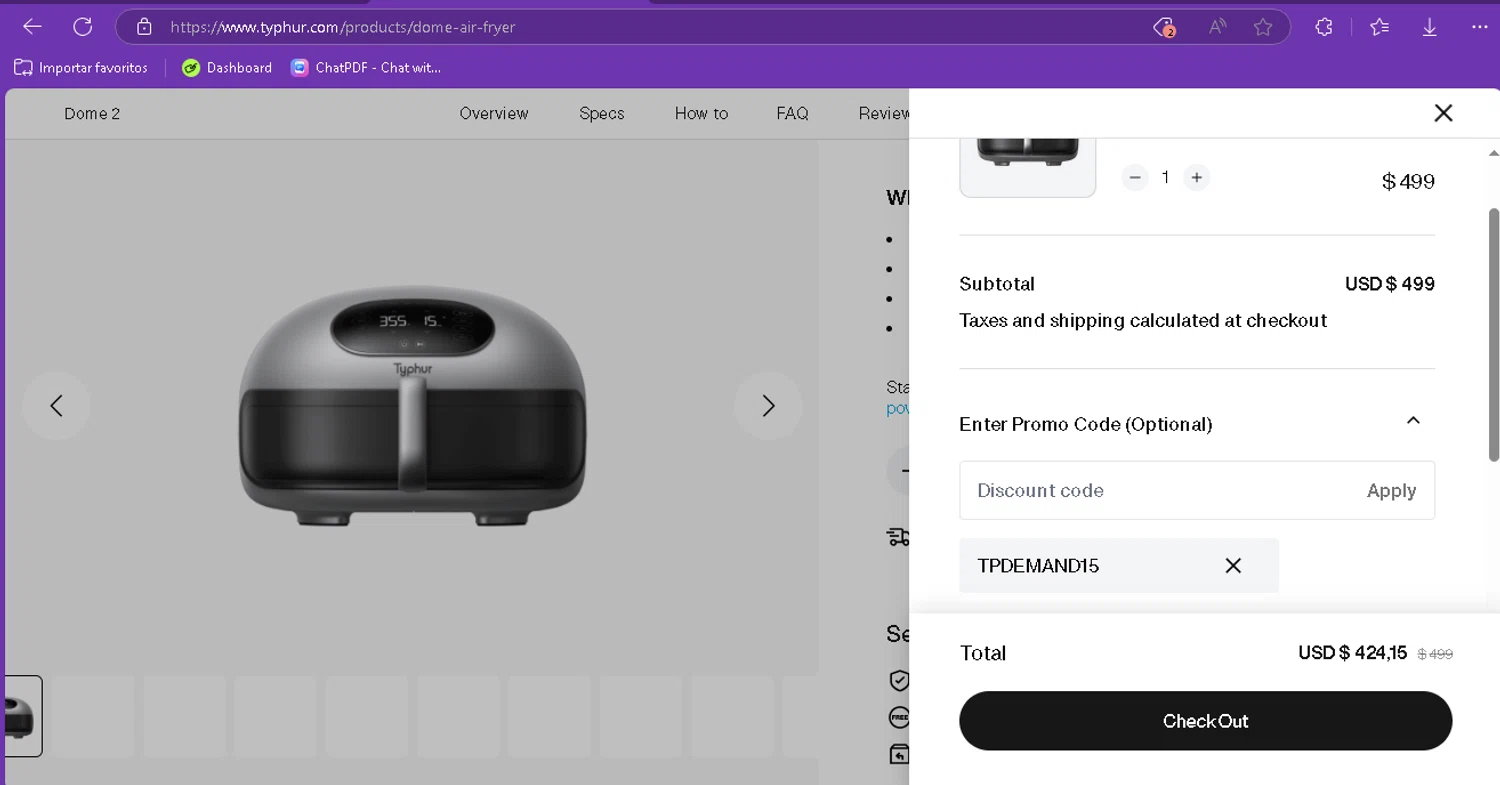Go to the How to section tab
Screen dimensions: 1500x785
click(x=701, y=113)
